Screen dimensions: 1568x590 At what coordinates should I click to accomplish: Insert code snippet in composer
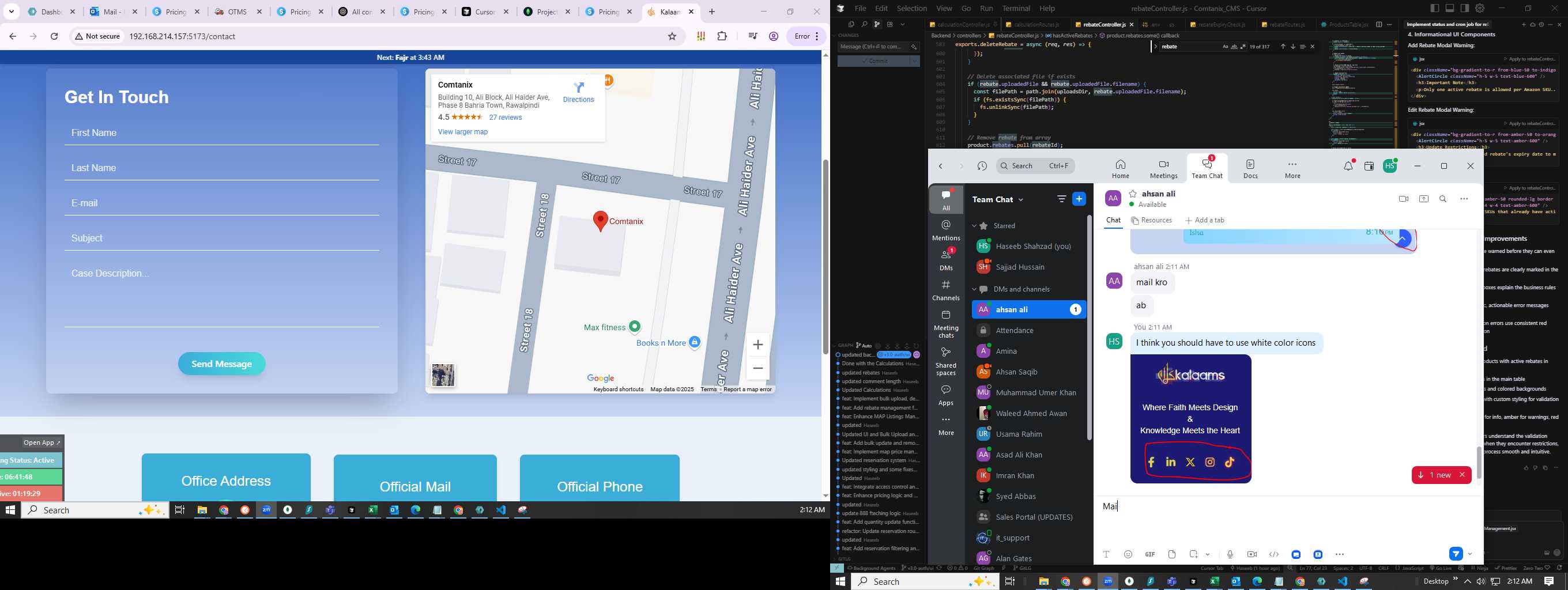click(1274, 554)
